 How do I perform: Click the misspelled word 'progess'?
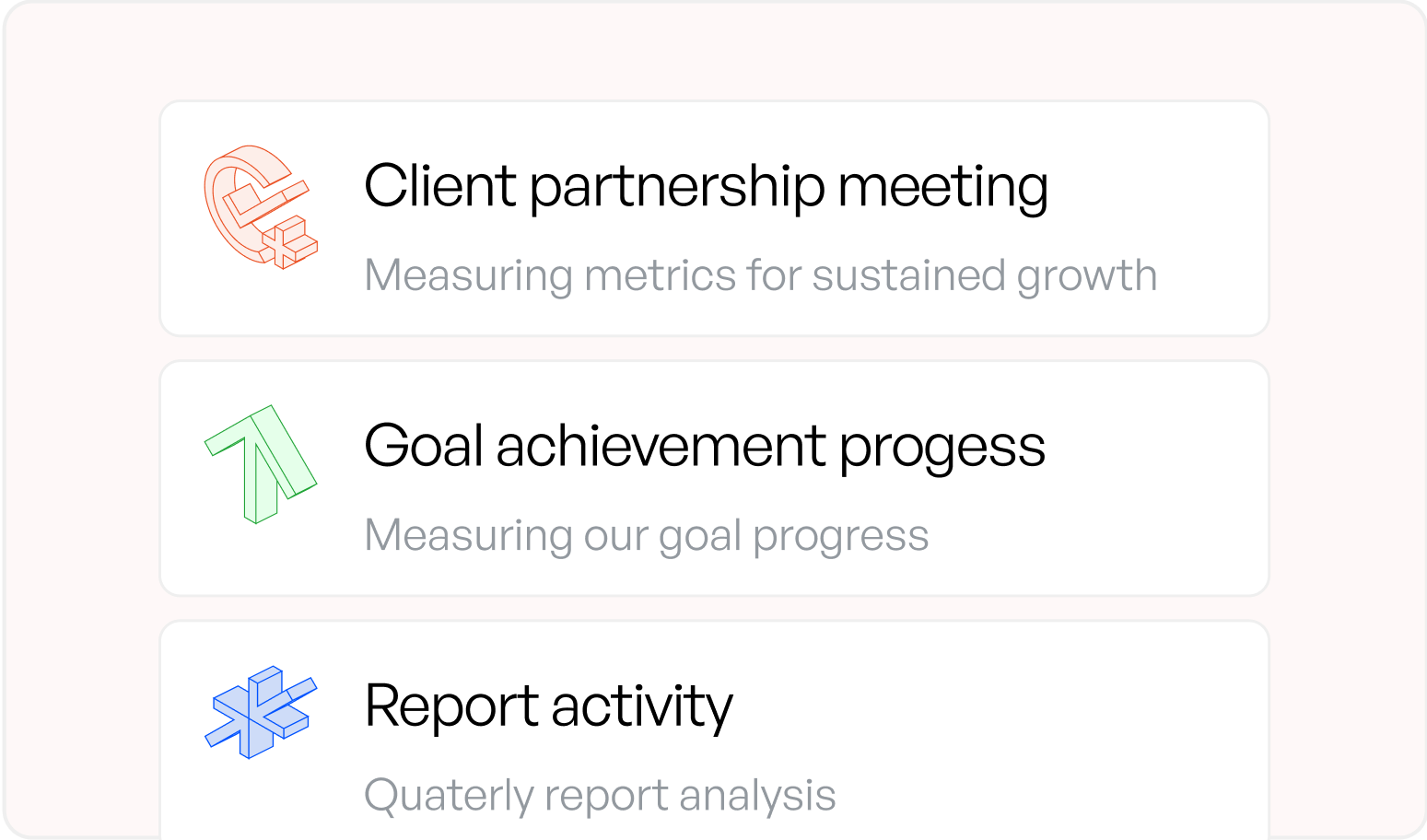942,449
